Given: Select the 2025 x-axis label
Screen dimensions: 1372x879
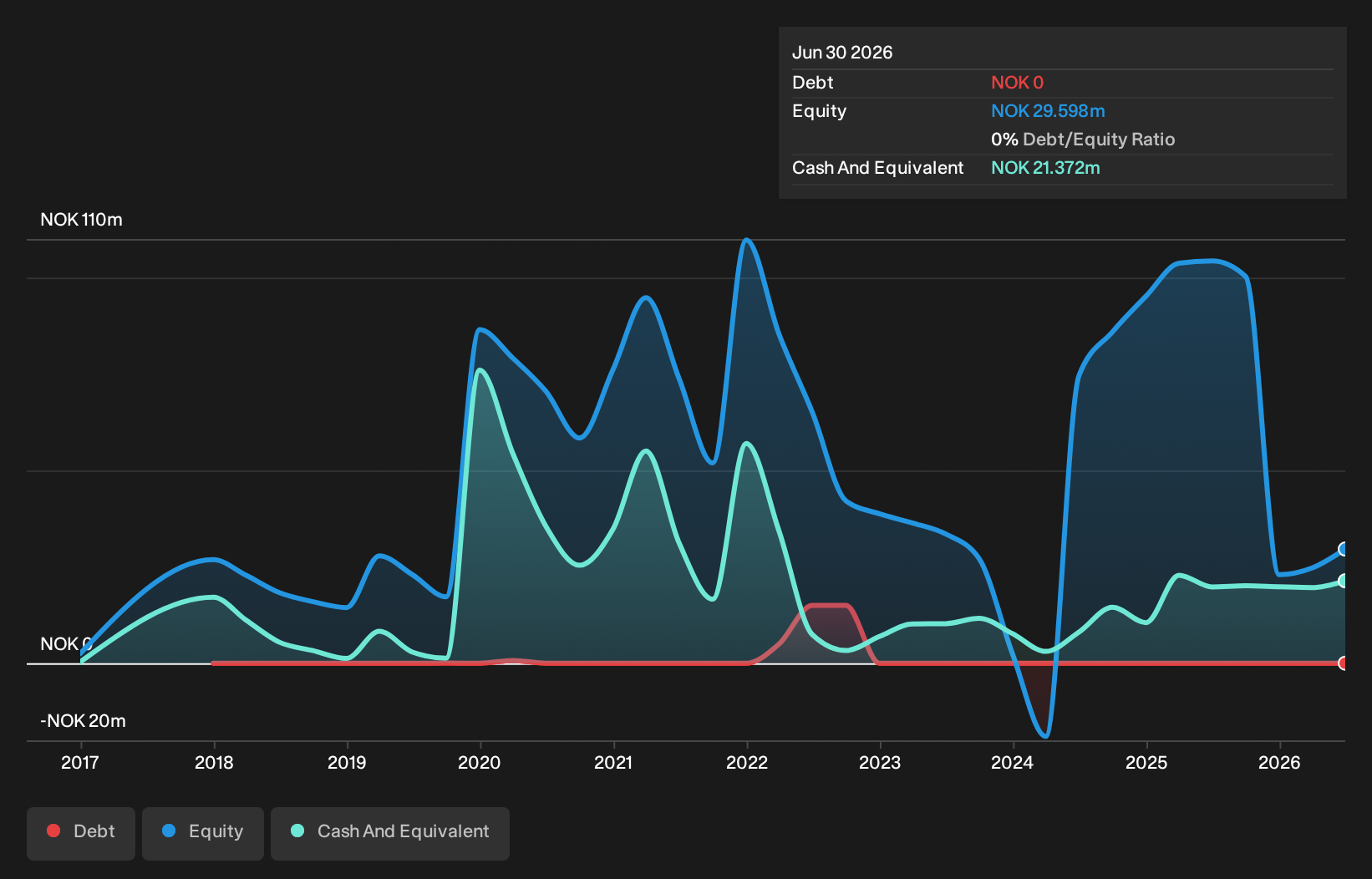Looking at the screenshot, I should click(x=1146, y=763).
